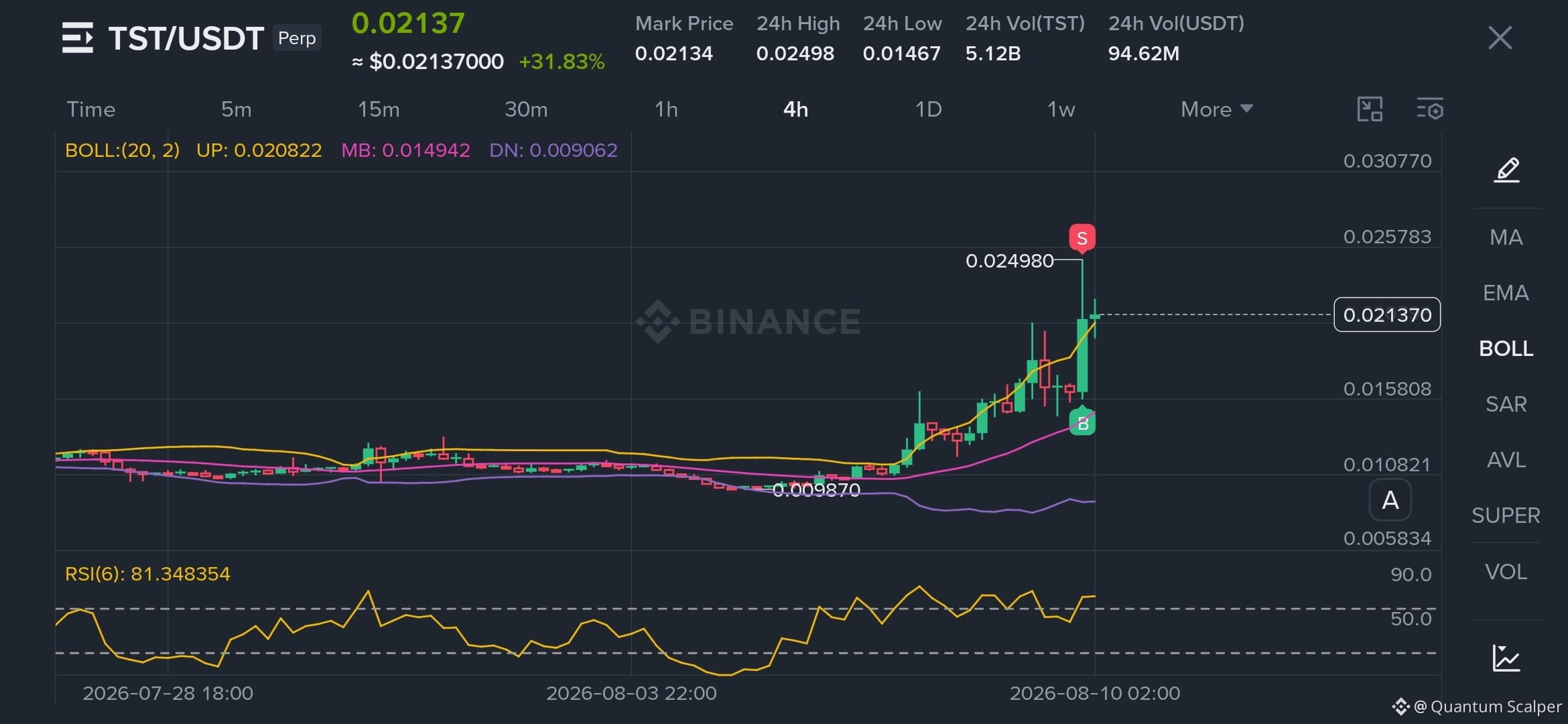Screen dimensions: 1568x724
Task: Select the 1h timeframe
Action: [x=666, y=109]
